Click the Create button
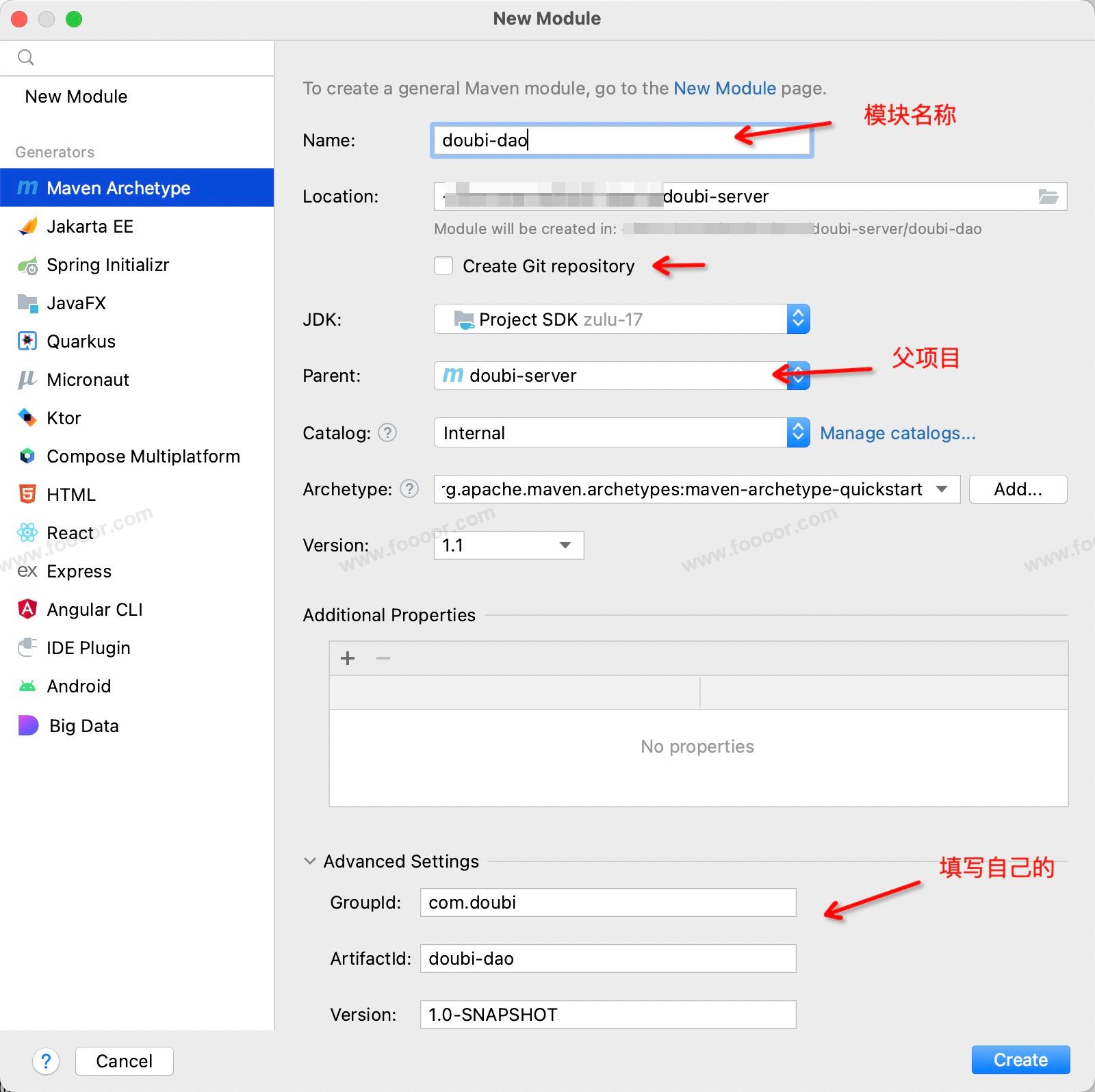Screen dimensions: 1095x1092 pyautogui.click(x=1020, y=1060)
